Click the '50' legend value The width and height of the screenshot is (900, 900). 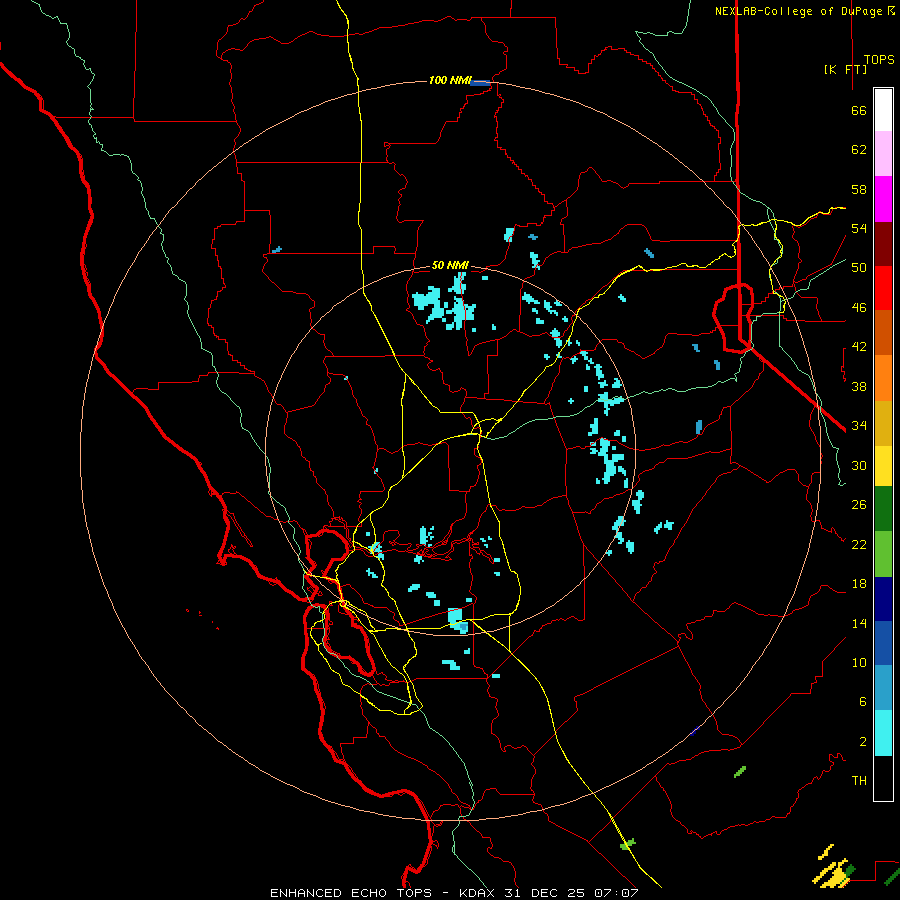[x=859, y=267]
